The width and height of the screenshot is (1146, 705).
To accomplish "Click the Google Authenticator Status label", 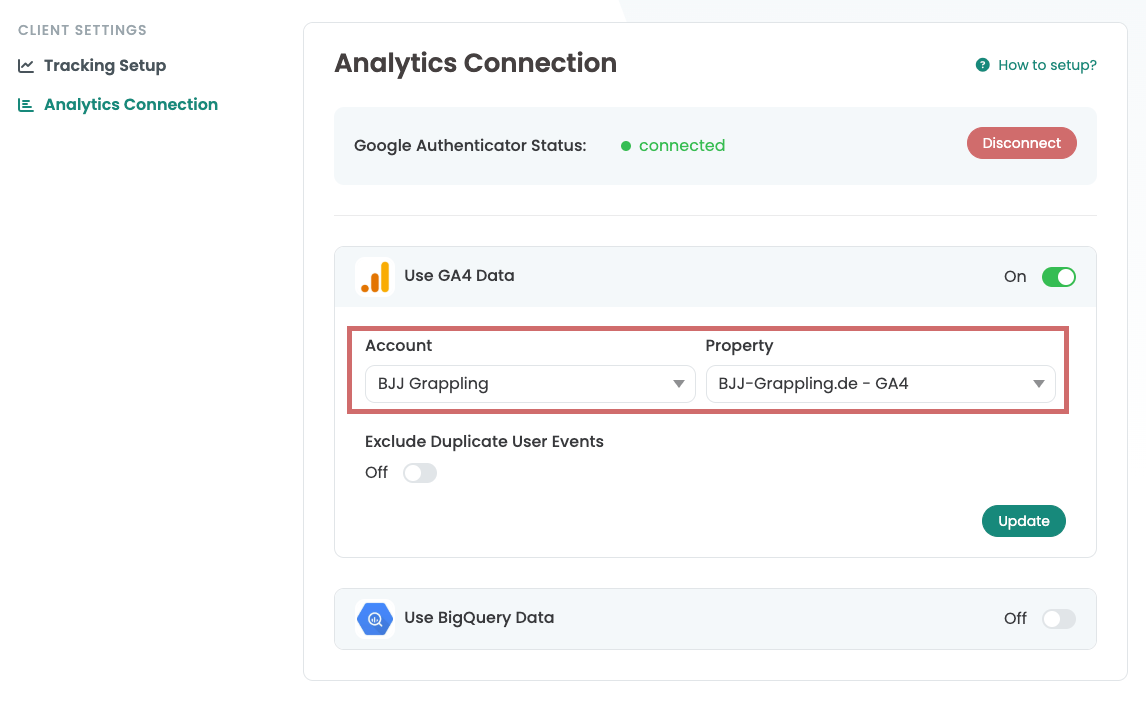I will pos(470,146).
